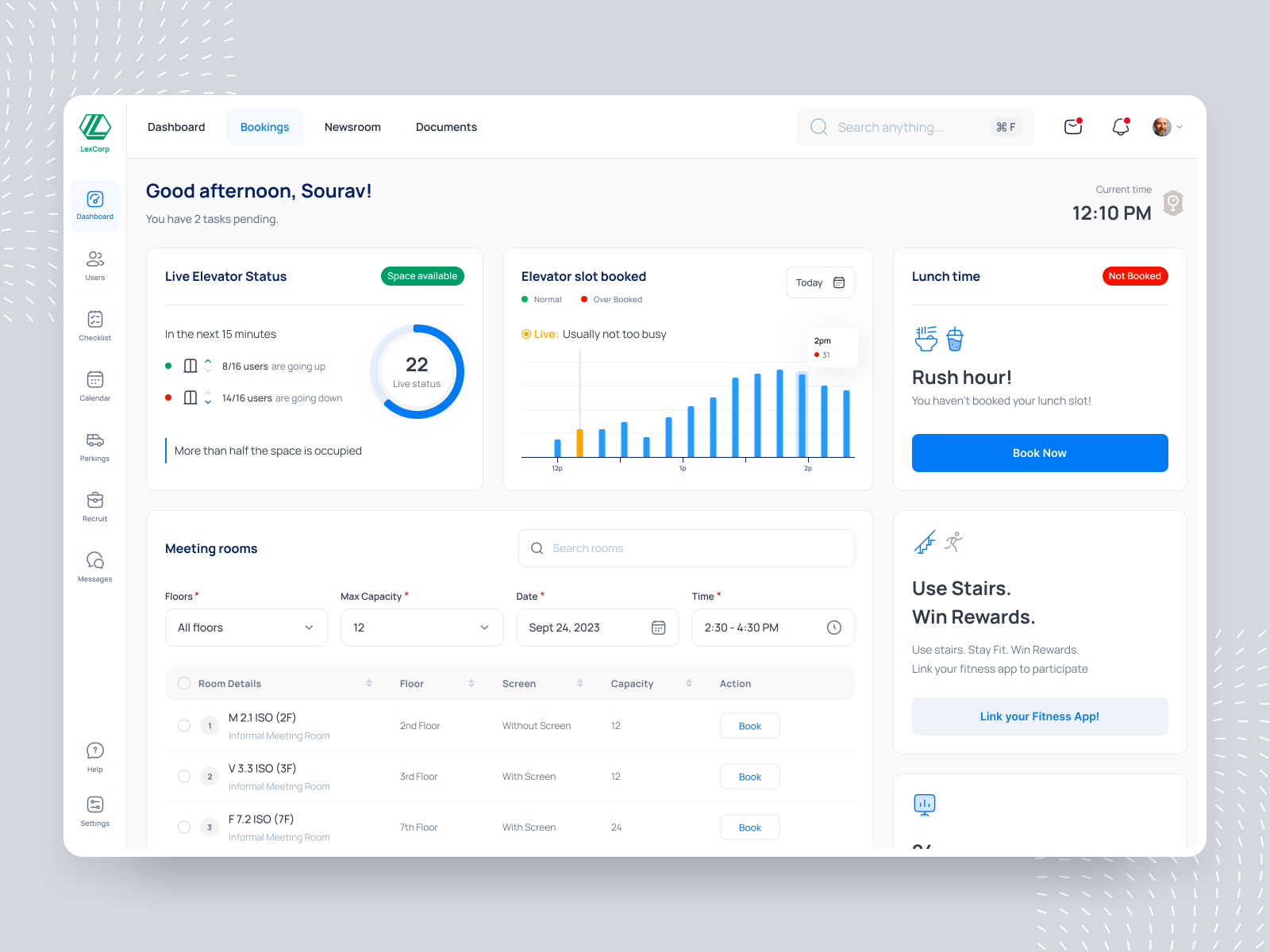
Task: Click the select-all circle in the table header
Action: coord(183,682)
